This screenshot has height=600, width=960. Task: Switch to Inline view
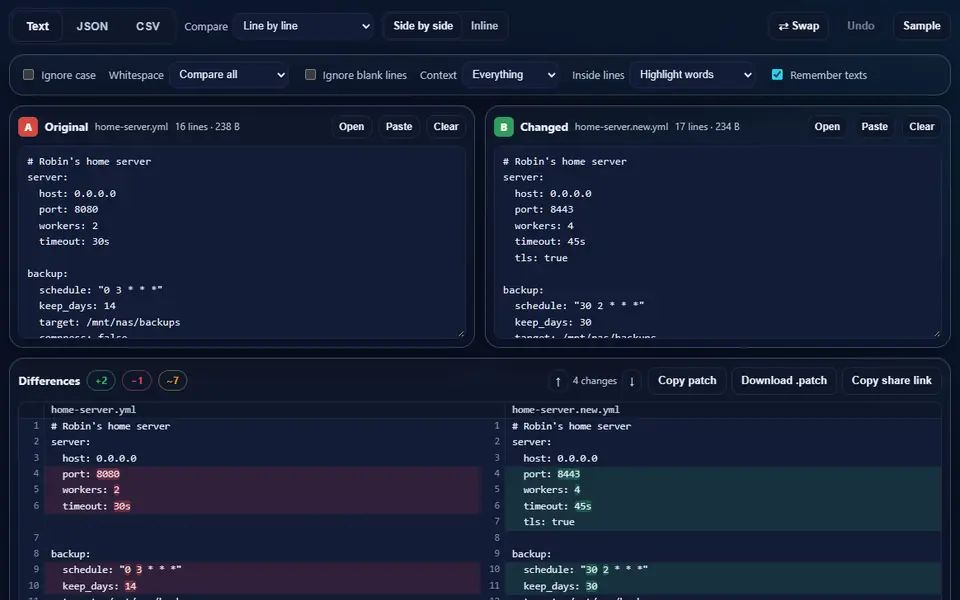(x=484, y=26)
